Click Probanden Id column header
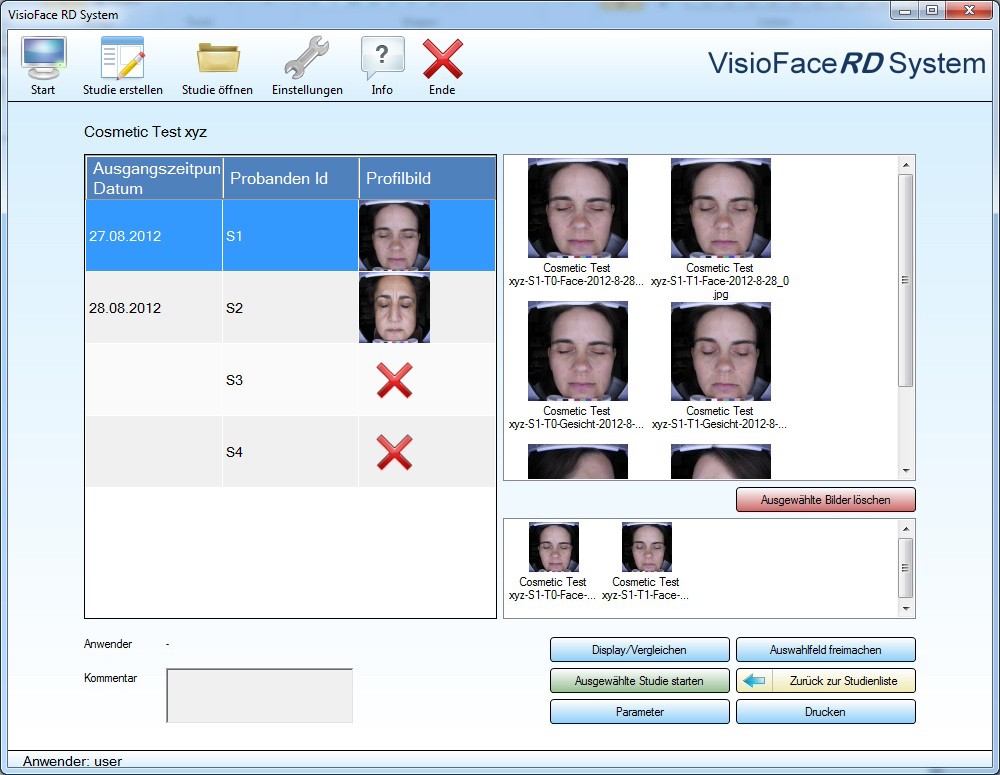Screen dimensions: 1000x775 (291, 179)
